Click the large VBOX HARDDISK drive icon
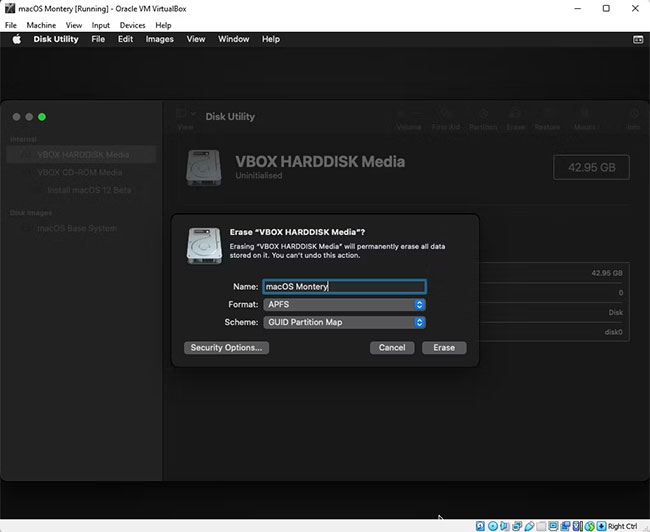The height and width of the screenshot is (532, 650). pos(204,168)
